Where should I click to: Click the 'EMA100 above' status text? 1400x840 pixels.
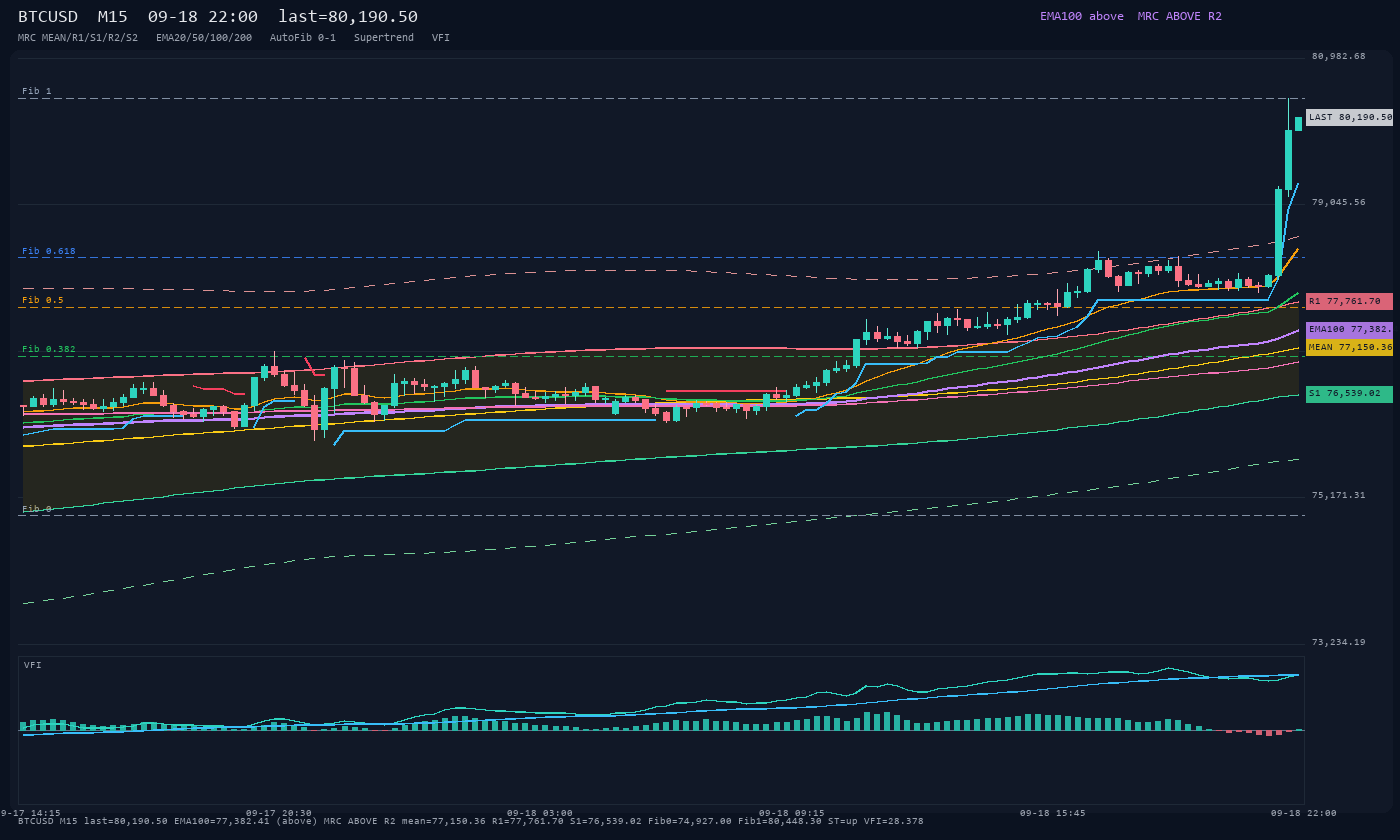pyautogui.click(x=1082, y=16)
